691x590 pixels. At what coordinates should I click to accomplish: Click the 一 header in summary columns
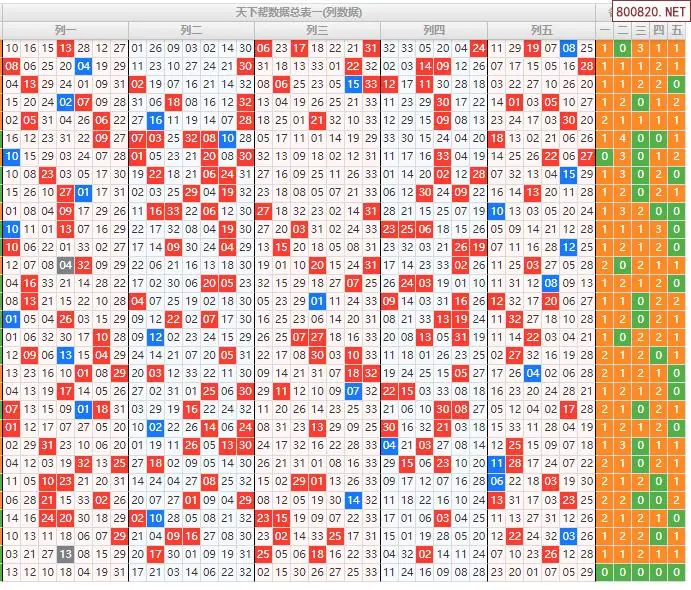coord(605,30)
